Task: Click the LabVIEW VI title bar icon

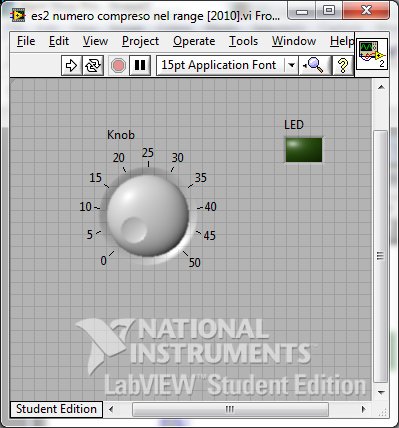Action: click(18, 16)
